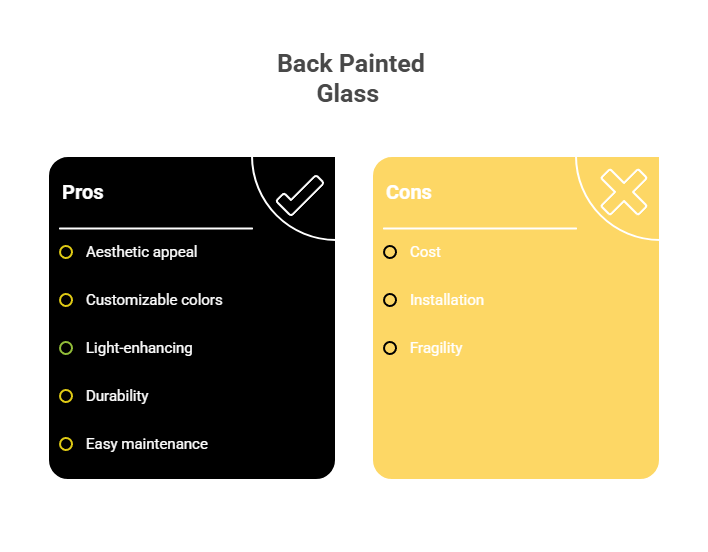
Task: Click the Light-enhancing list item text
Action: tap(139, 348)
